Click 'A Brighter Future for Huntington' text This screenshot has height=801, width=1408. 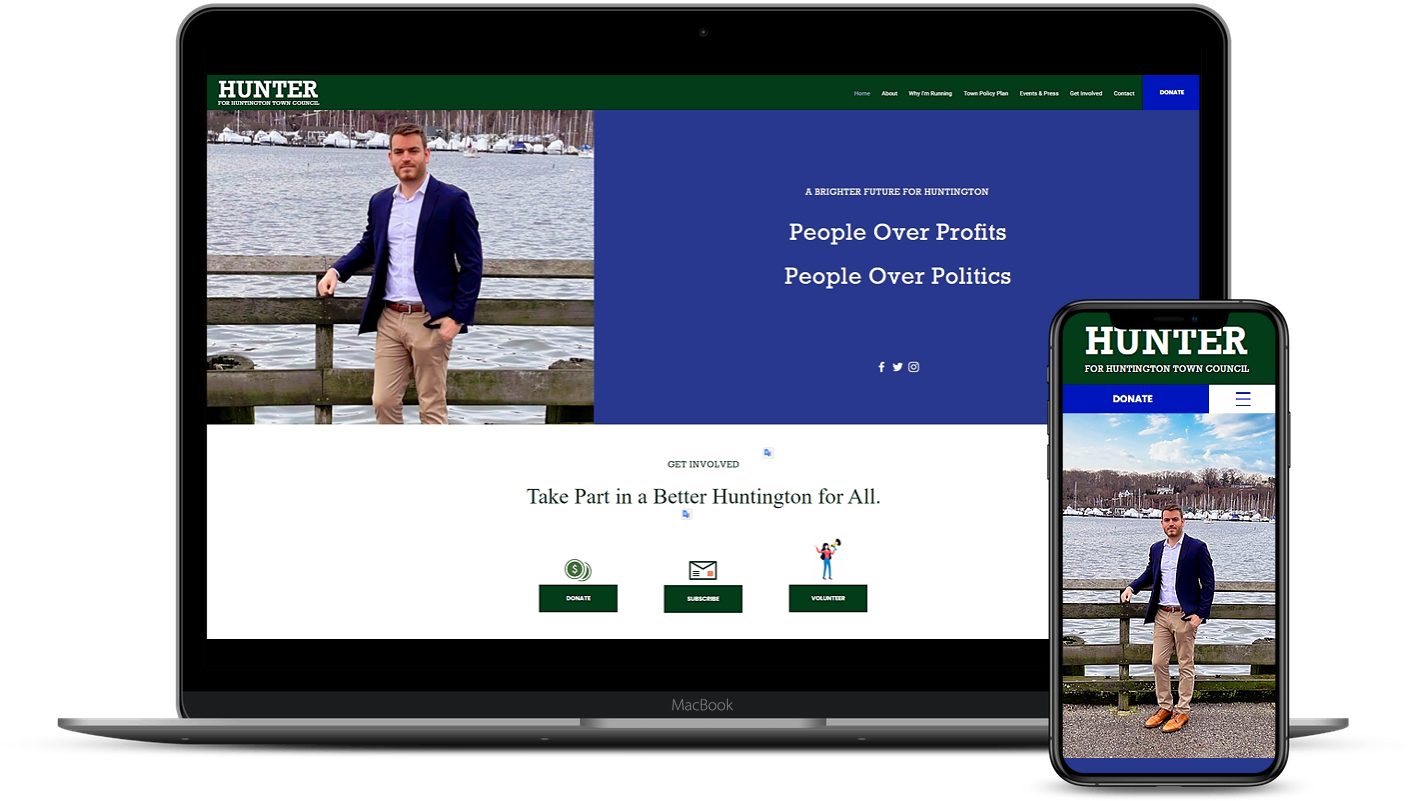897,191
